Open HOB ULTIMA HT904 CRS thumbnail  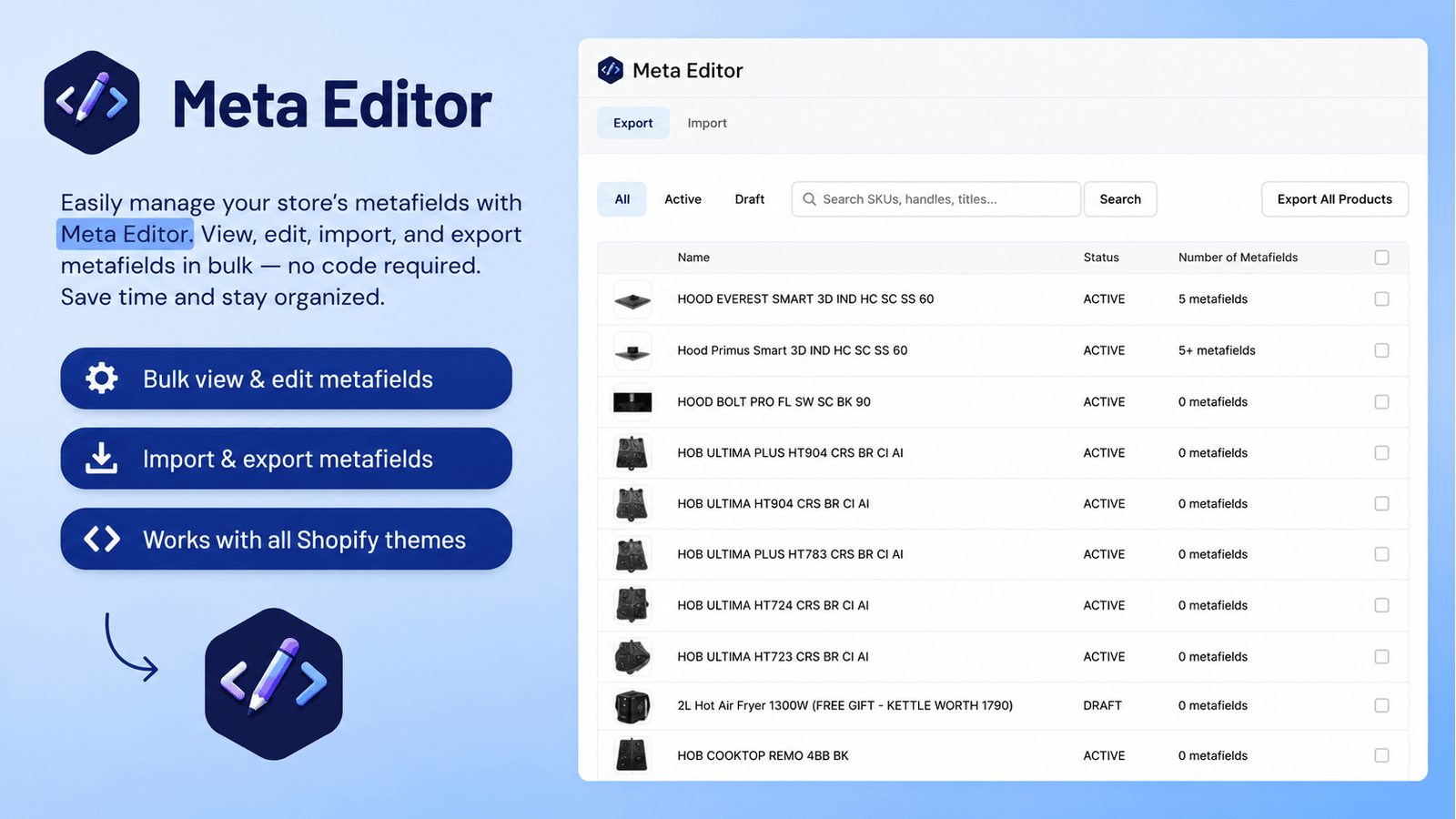click(x=632, y=503)
